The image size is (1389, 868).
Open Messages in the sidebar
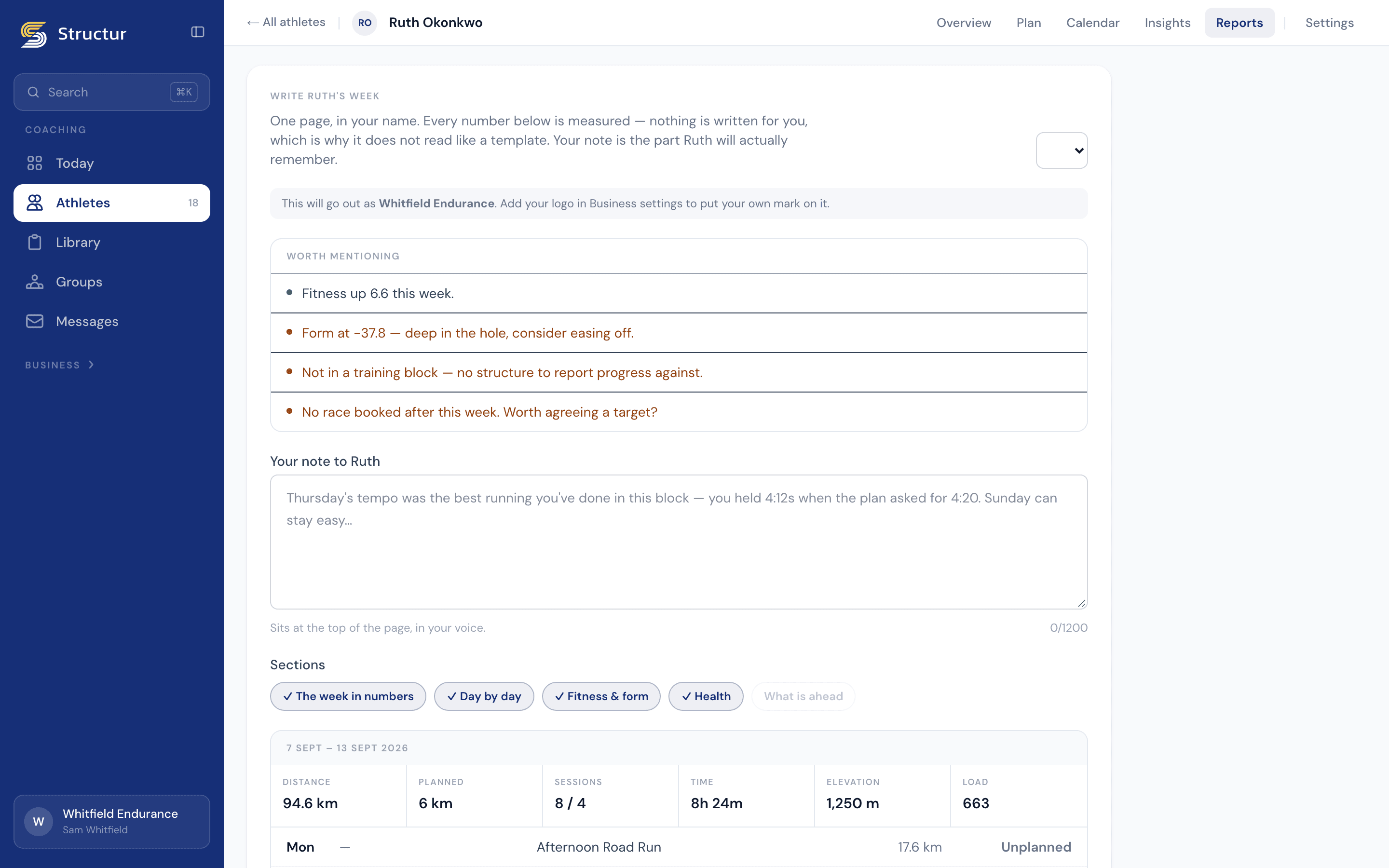point(112,322)
